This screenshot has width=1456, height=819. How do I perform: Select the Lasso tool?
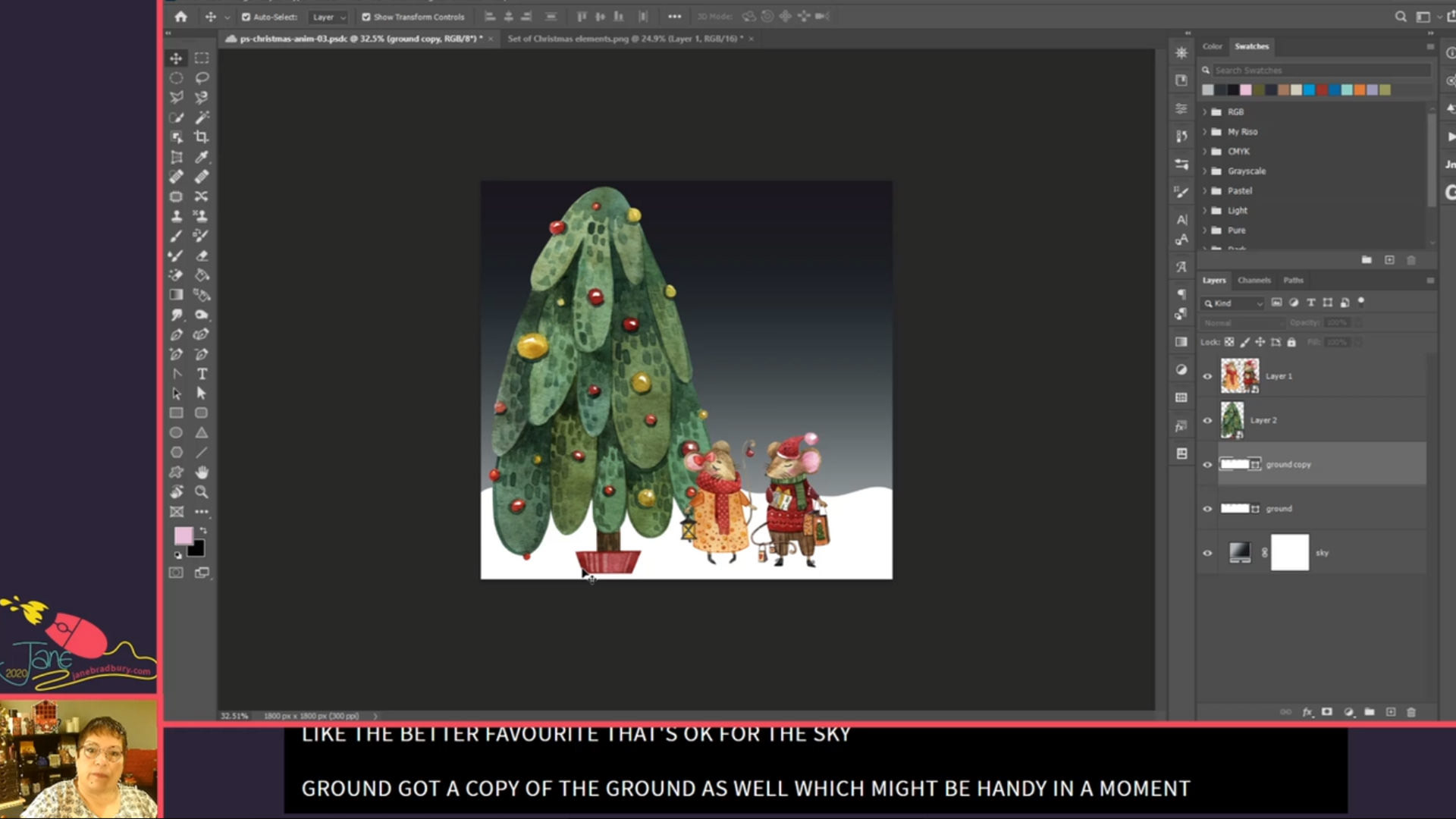202,78
